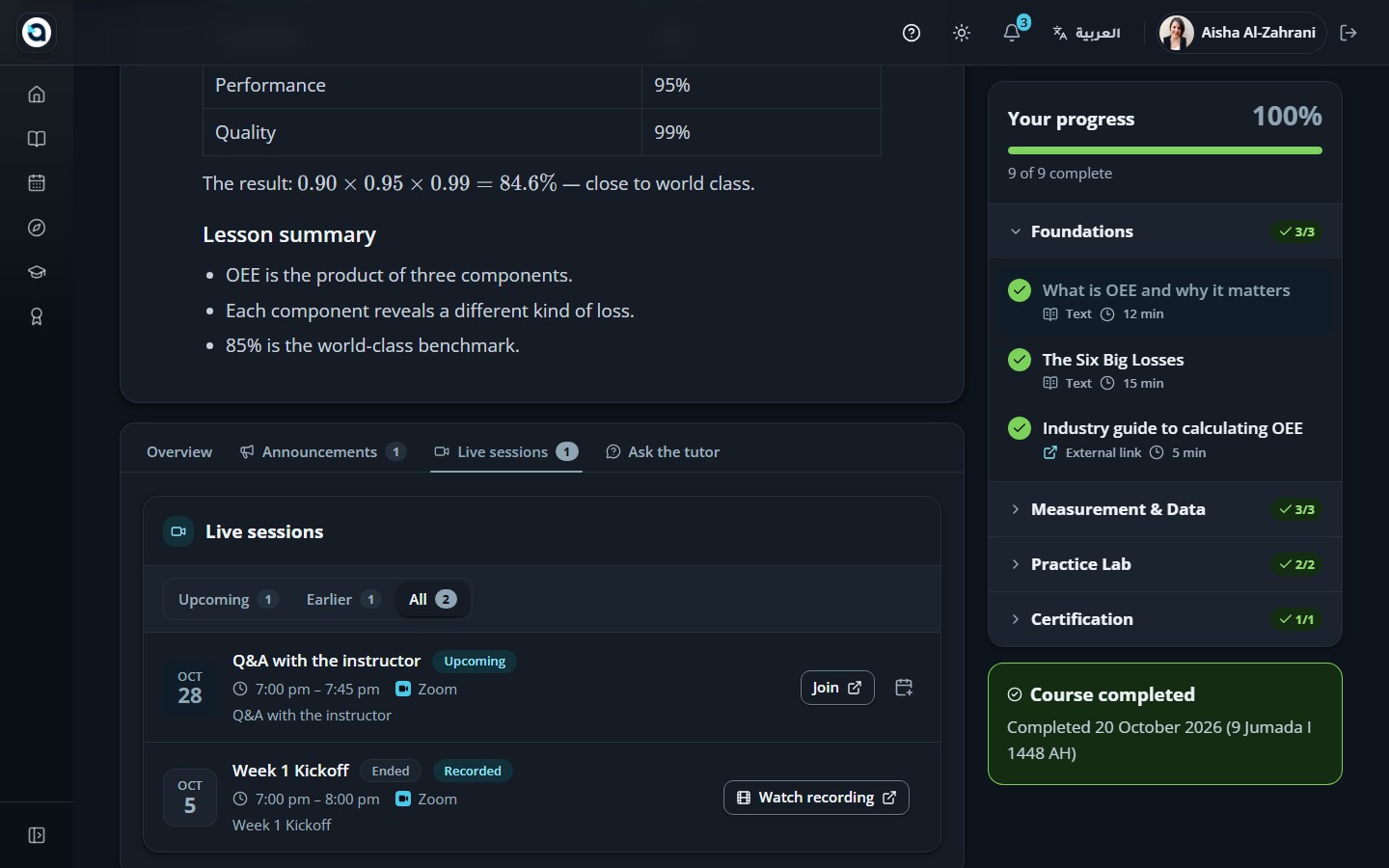Image resolution: width=1389 pixels, height=868 pixels.
Task: Open notifications bell with 3 badge
Action: pyautogui.click(x=1012, y=33)
